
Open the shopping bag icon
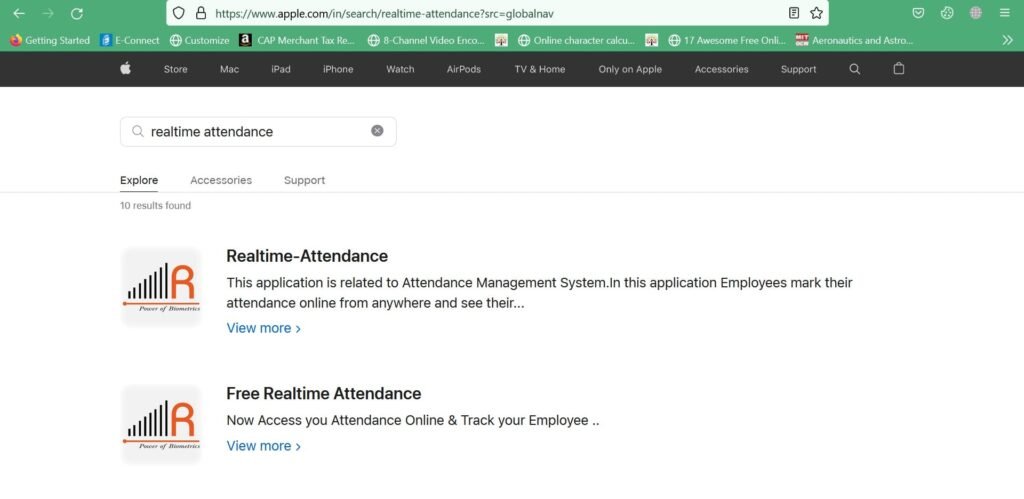(x=898, y=69)
